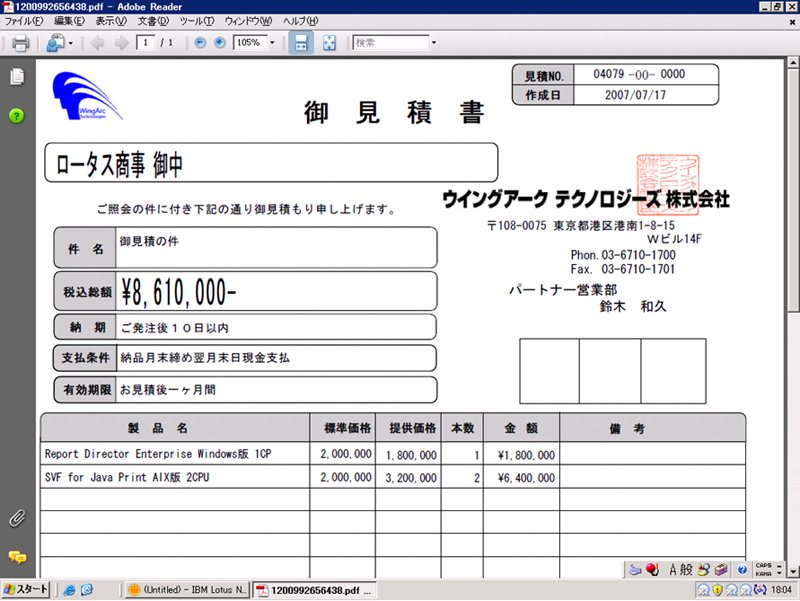Show the Attachments paperclip panel
Image resolution: width=800 pixels, height=601 pixels.
point(17,518)
